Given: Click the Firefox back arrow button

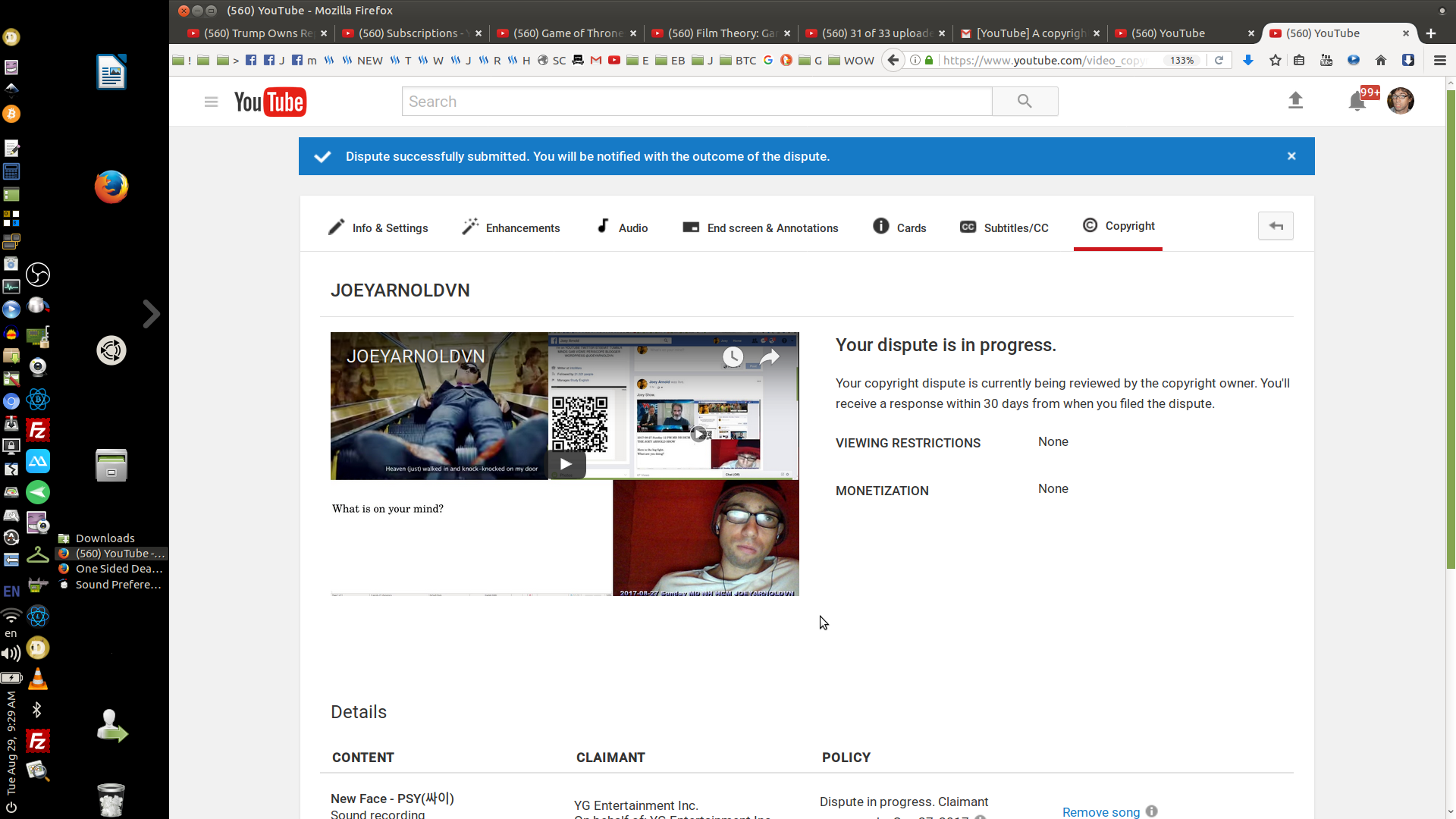Looking at the screenshot, I should tap(893, 60).
